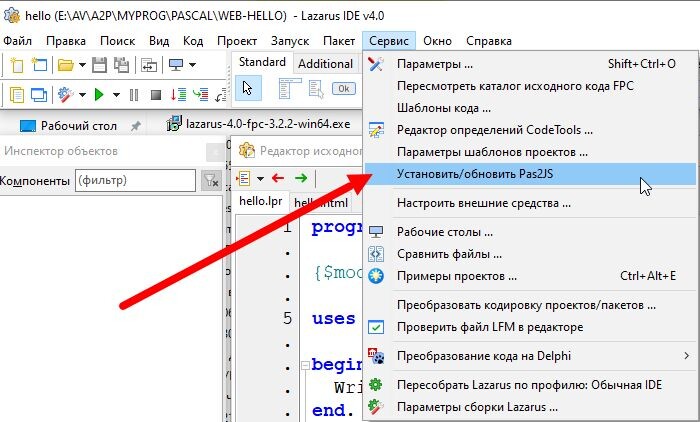Click the desktop monitor toolbar icon
Viewport: 700px width, 422px height.
click(x=176, y=65)
